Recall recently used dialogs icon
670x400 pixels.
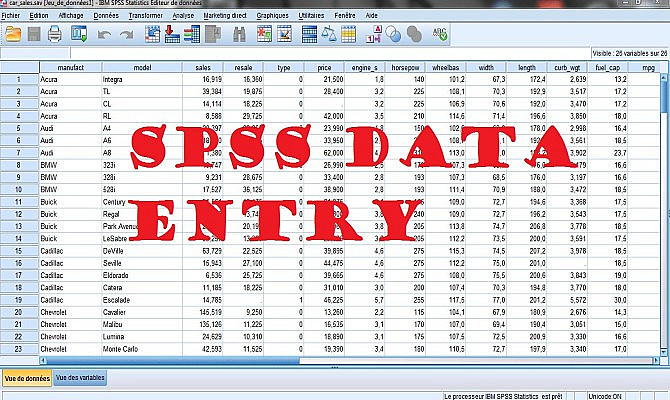[79, 34]
